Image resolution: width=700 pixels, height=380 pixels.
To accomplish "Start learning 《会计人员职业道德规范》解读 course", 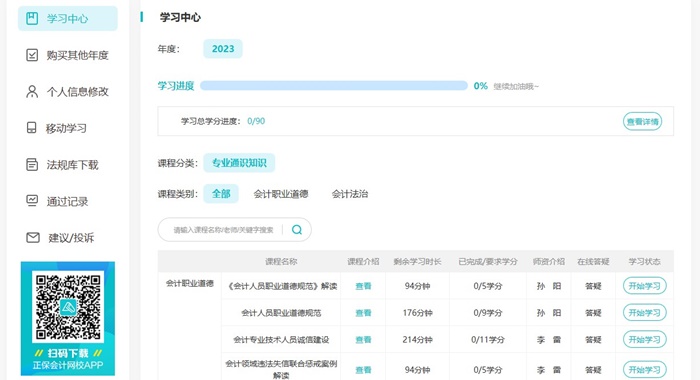I will pos(645,286).
